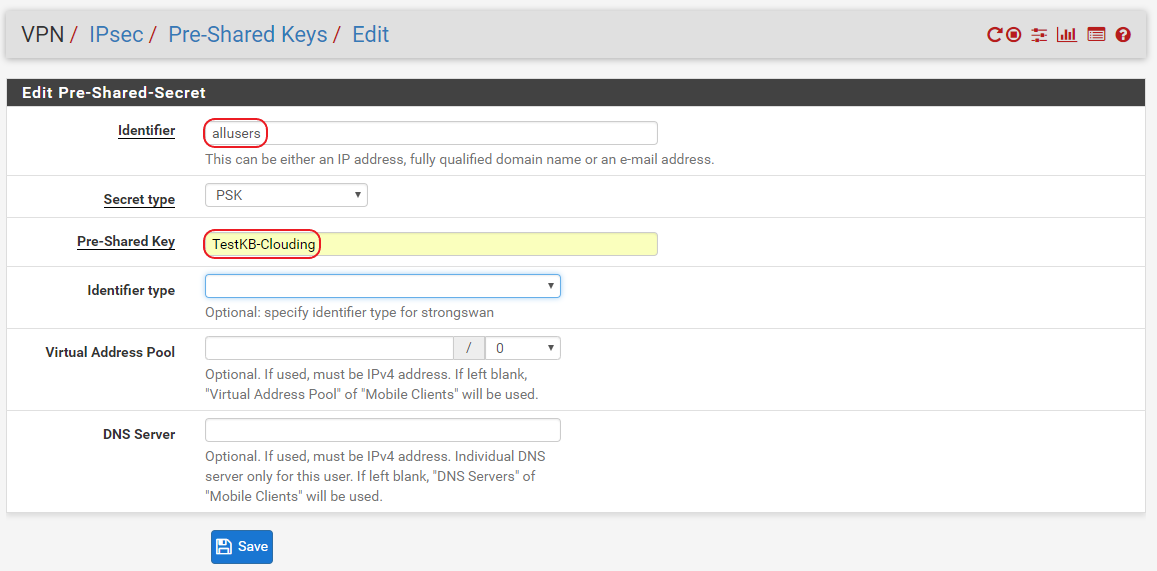Focus the DNS Server input field

[x=383, y=430]
